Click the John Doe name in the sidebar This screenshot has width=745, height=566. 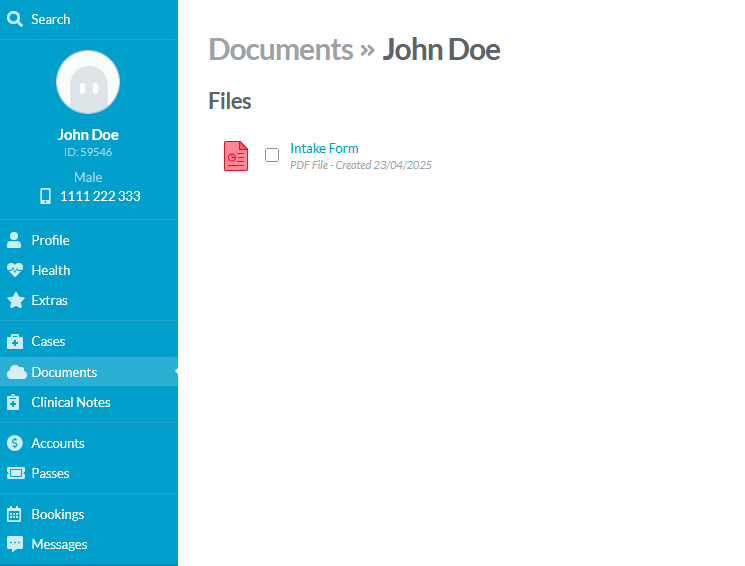pyautogui.click(x=88, y=134)
